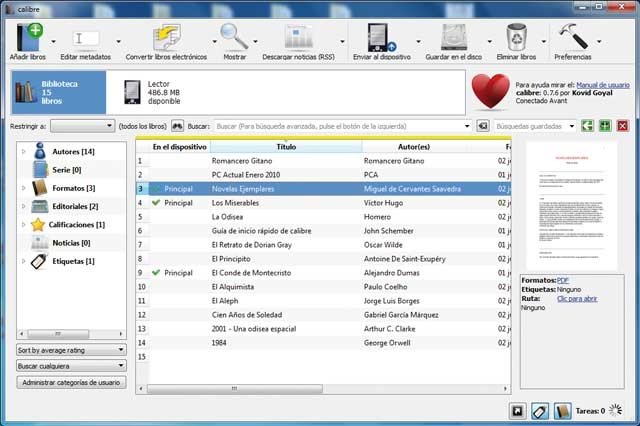Screen dimensions: 640x426
Task: Select El Retrato de Dorian Gray
Action: (x=251, y=245)
